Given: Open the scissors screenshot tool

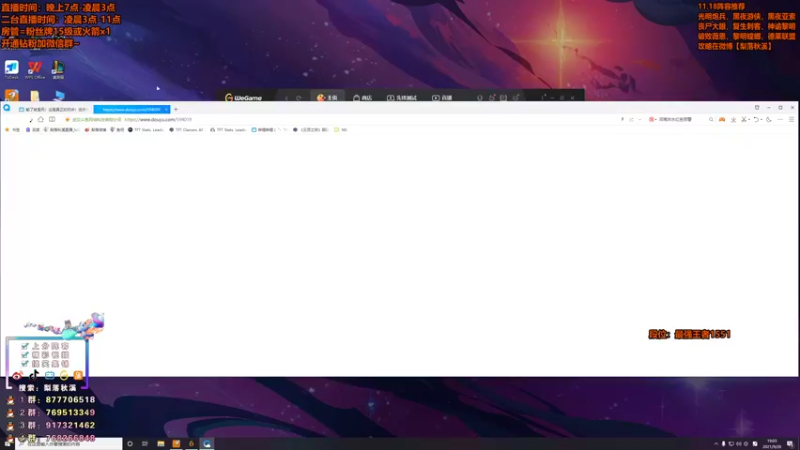Looking at the screenshot, I should (744, 119).
